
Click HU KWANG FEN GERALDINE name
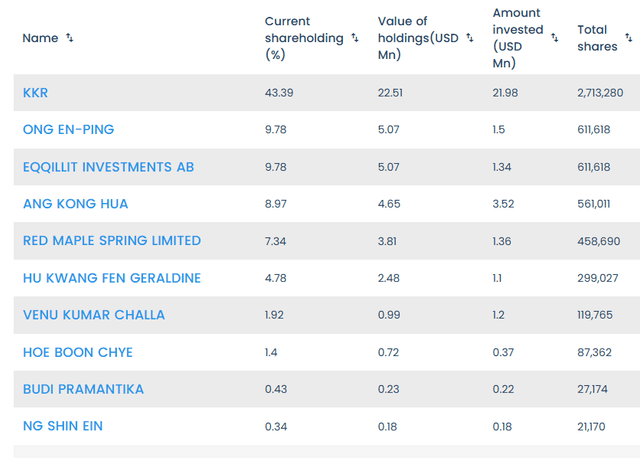click(x=112, y=278)
